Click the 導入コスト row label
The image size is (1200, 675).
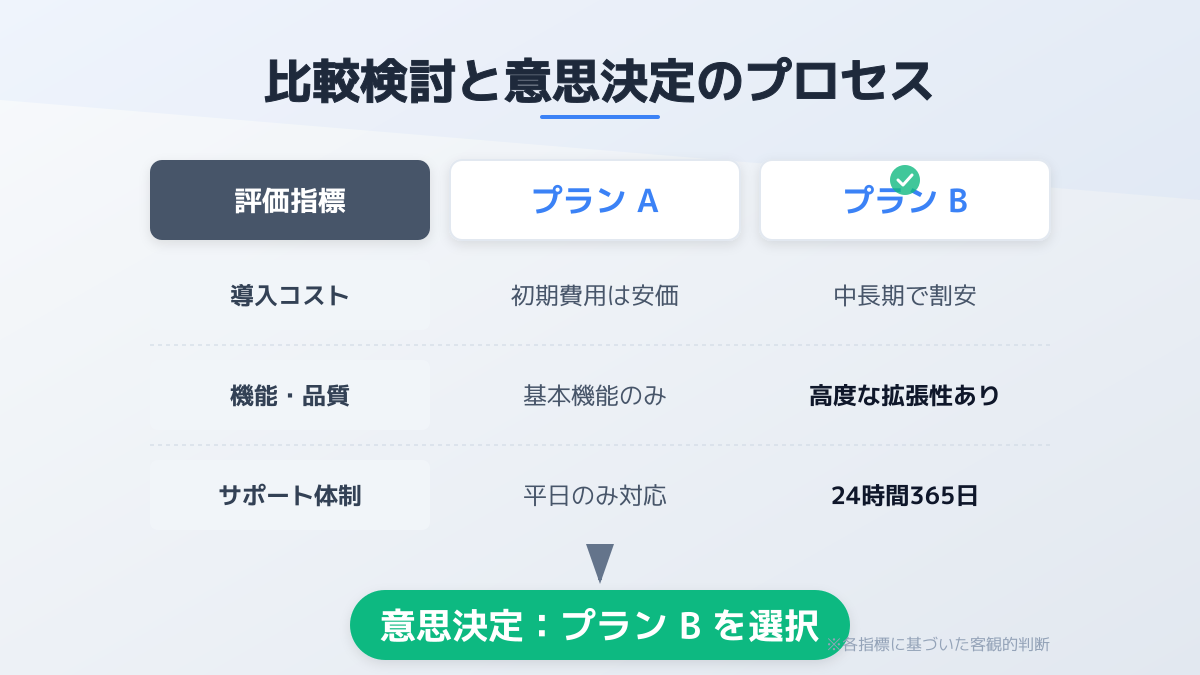[x=290, y=296]
